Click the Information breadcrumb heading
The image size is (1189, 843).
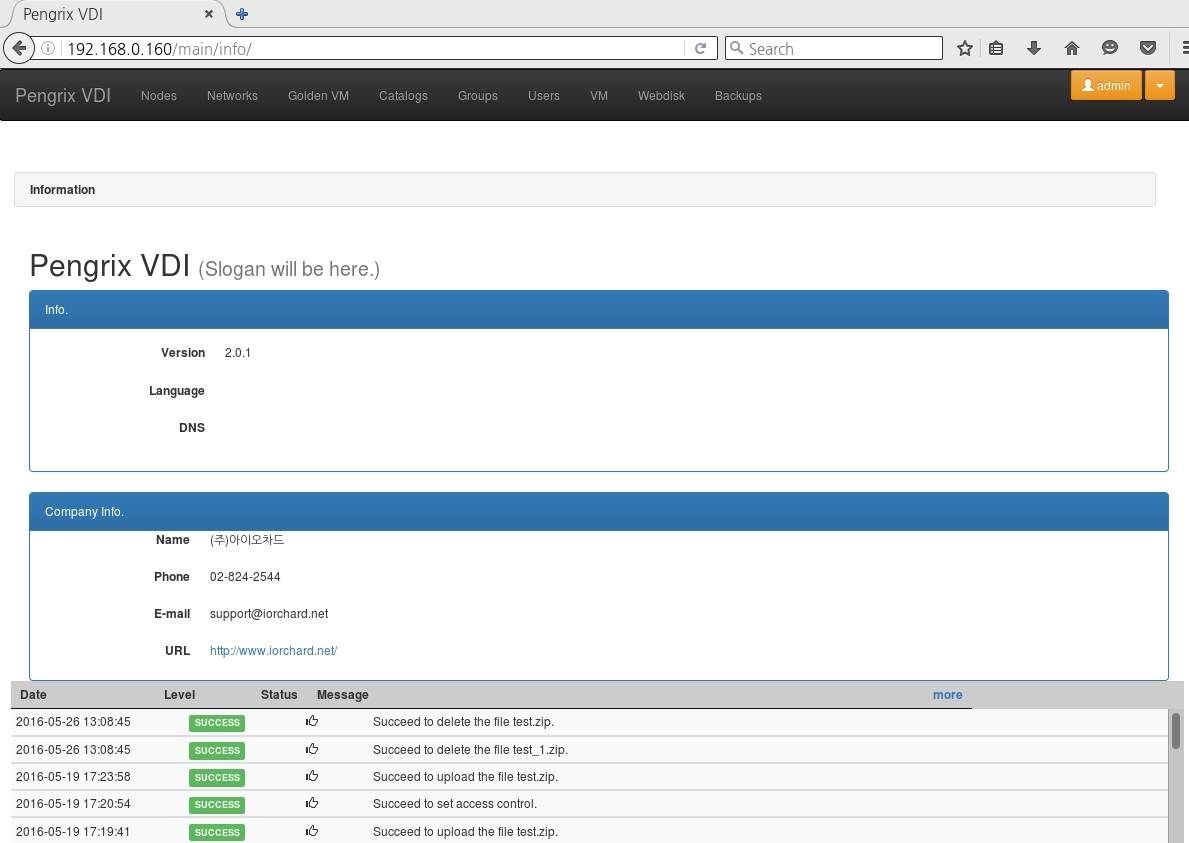point(62,190)
